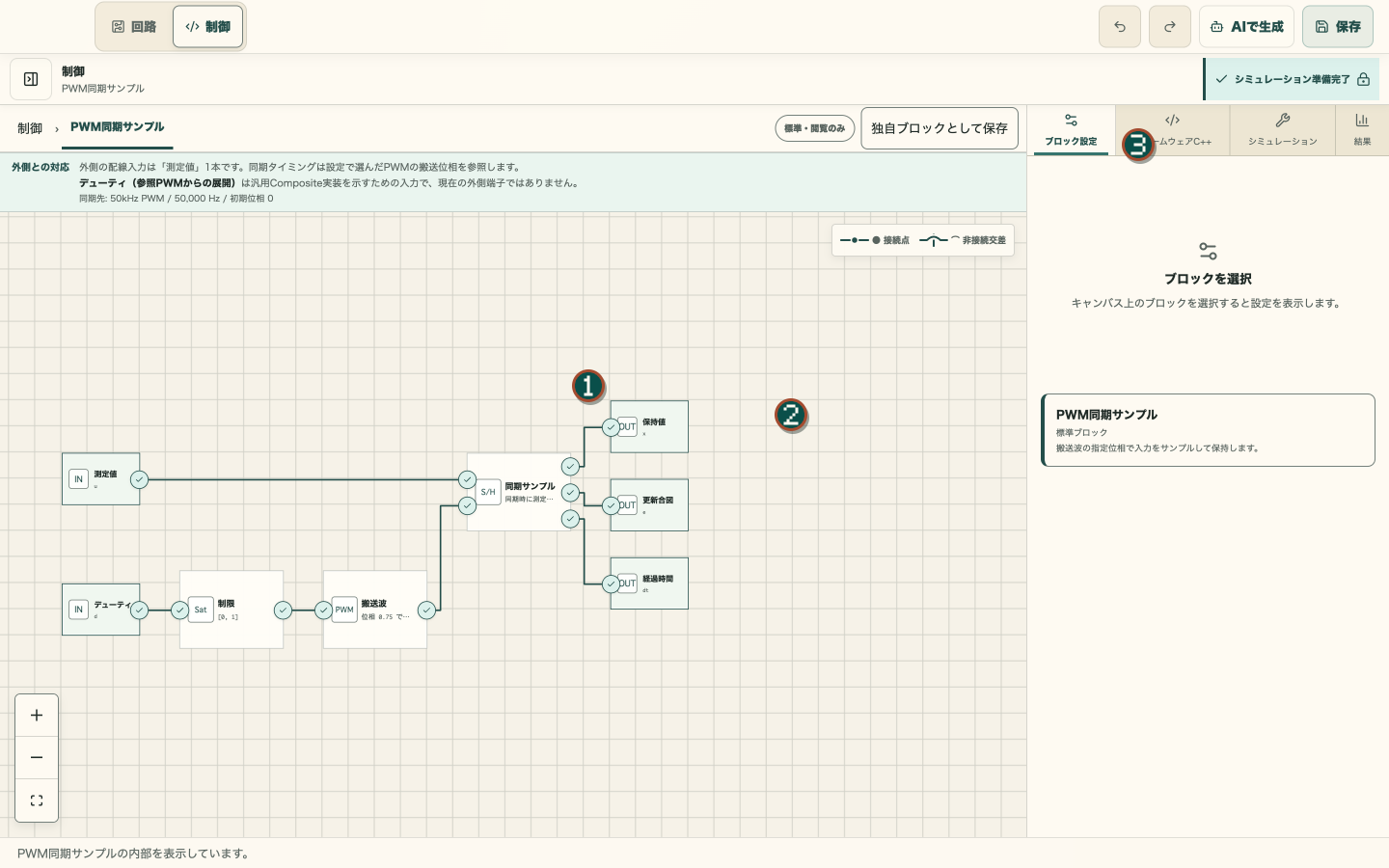This screenshot has width=1389, height=868.
Task: Click the 更新合図 output block label
Action: coord(658,501)
